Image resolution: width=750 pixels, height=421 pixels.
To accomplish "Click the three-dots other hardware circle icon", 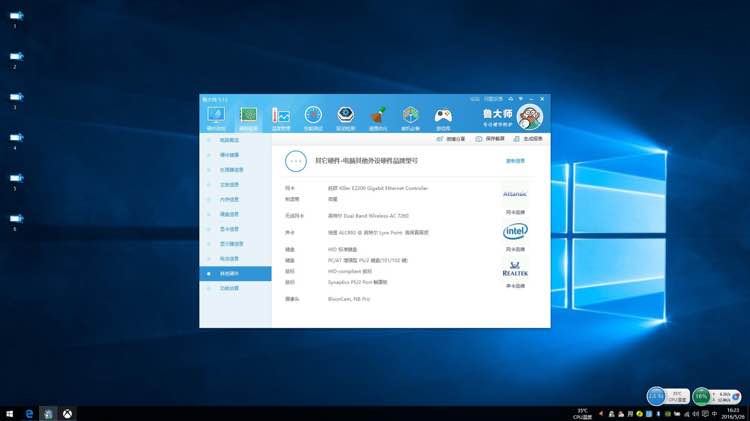I will pos(296,161).
